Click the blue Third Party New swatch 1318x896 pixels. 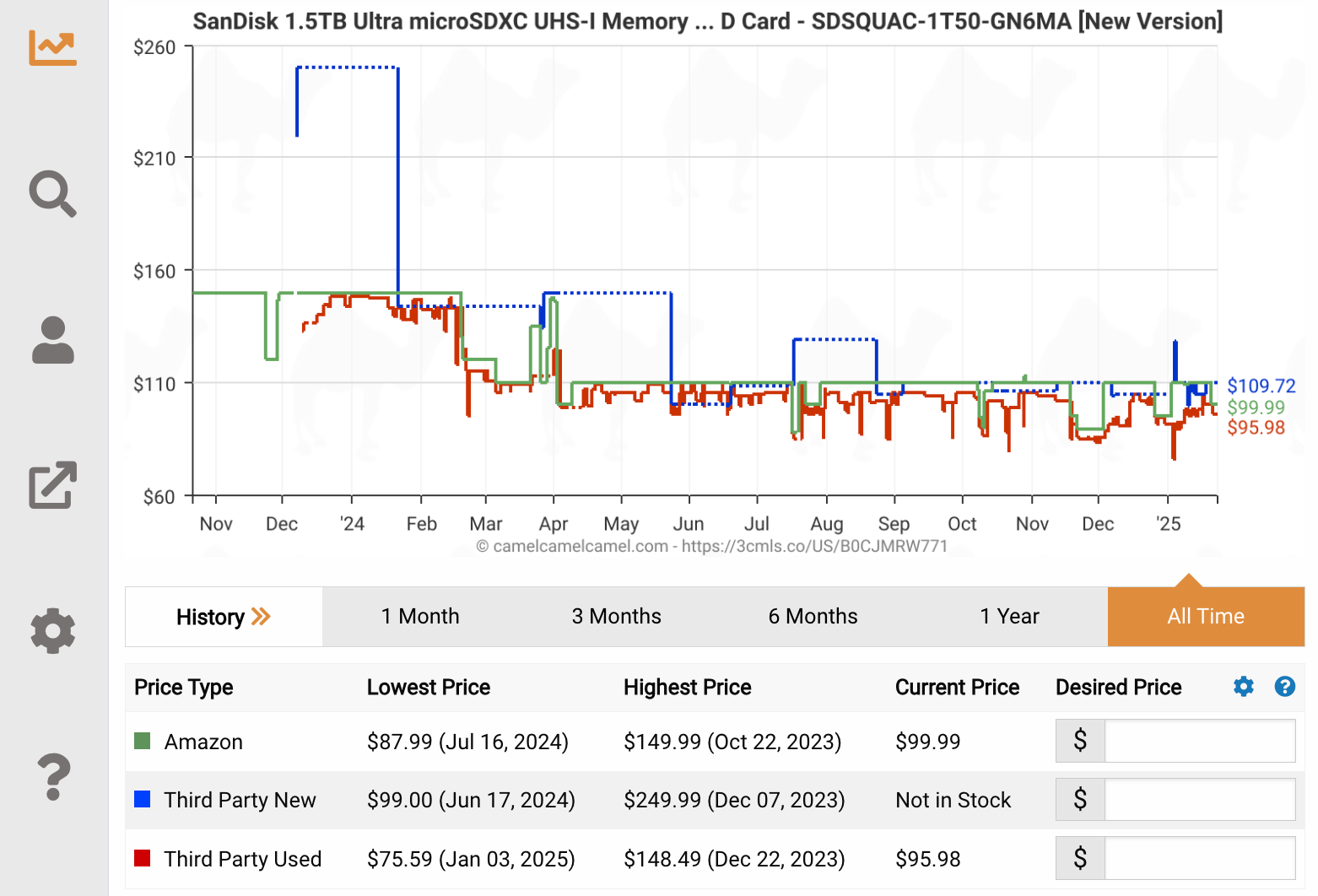[x=143, y=799]
